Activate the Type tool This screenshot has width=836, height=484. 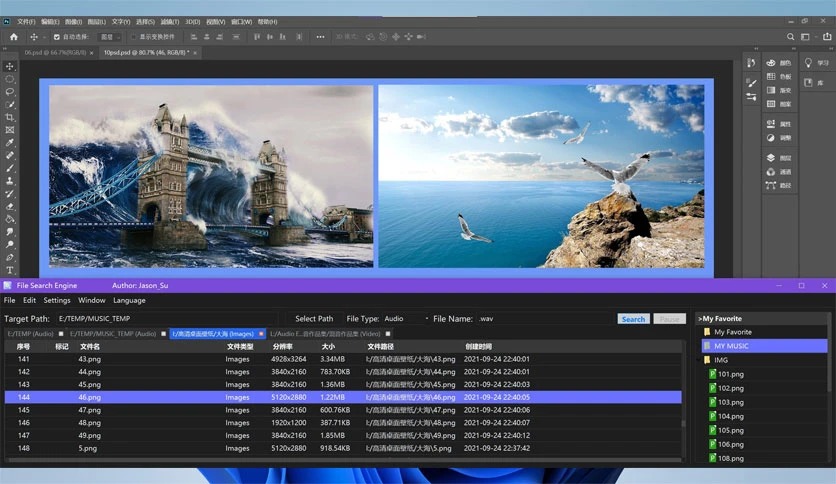(x=10, y=270)
